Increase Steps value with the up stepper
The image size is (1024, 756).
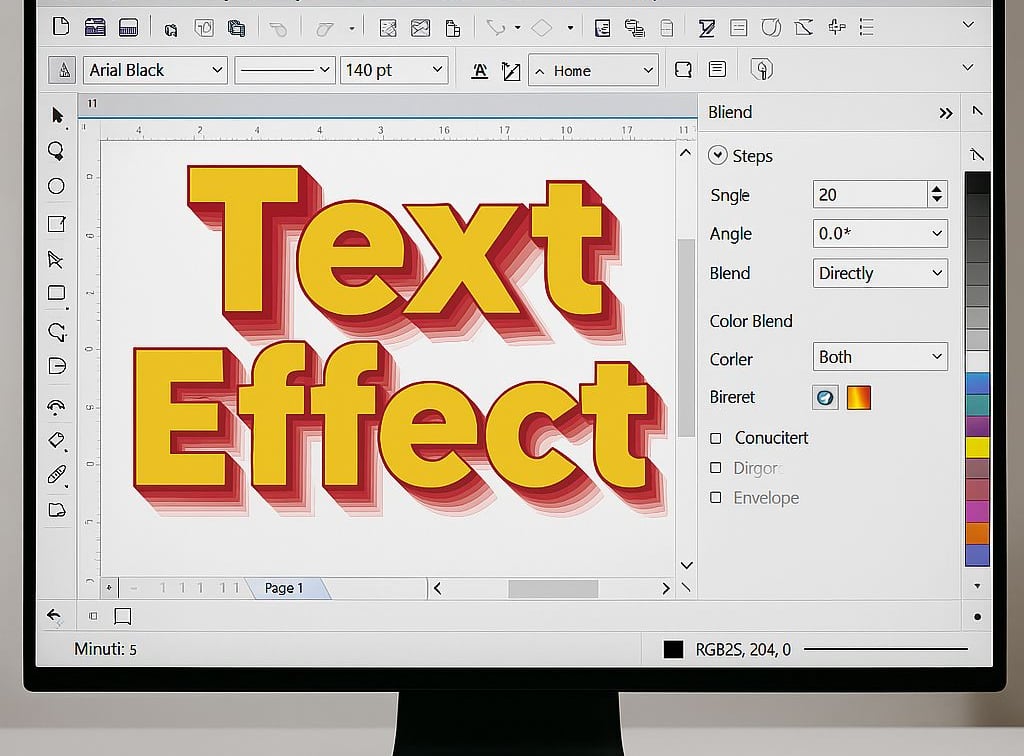(937, 189)
